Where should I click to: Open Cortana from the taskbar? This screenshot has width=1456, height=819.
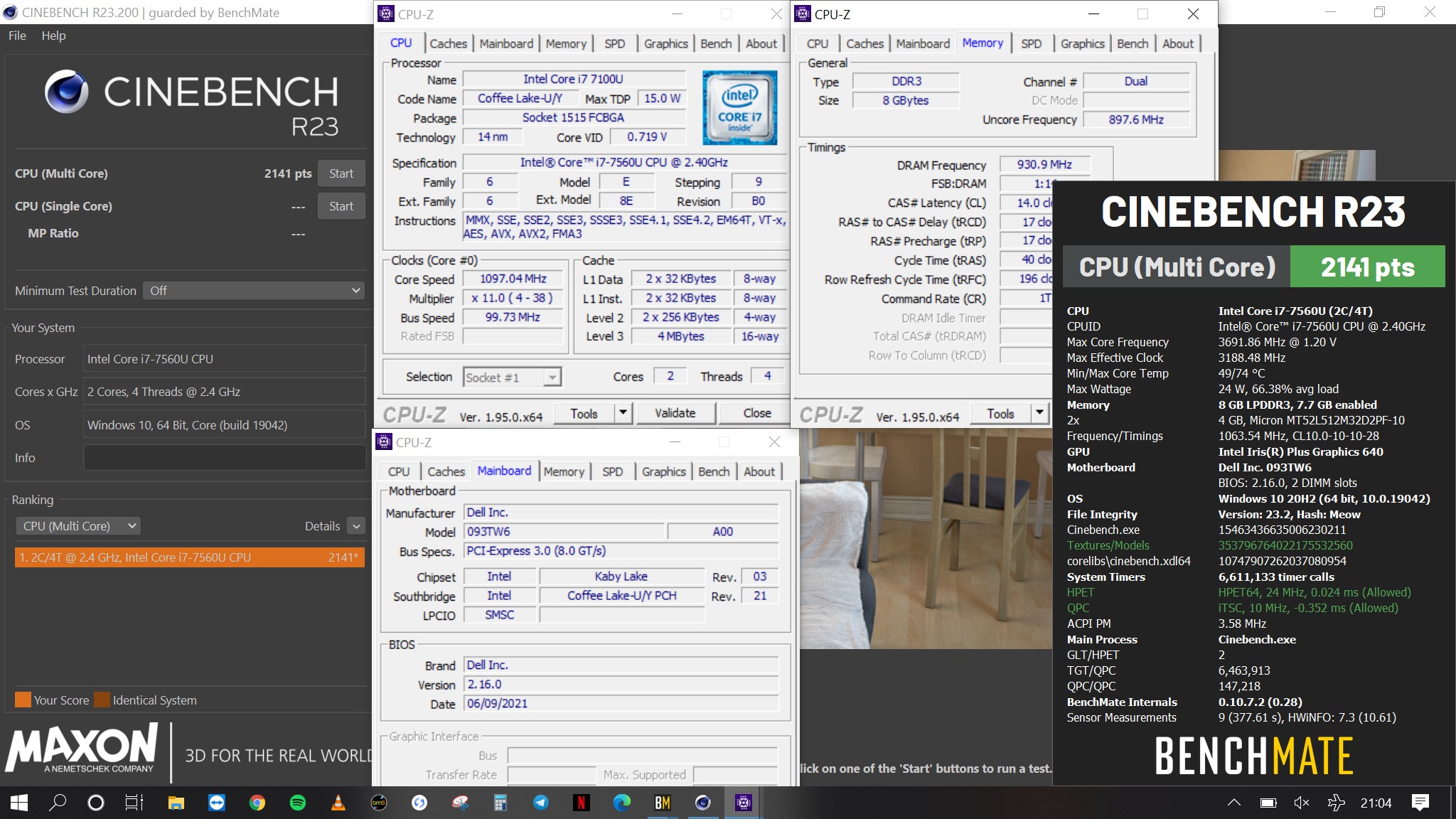point(95,803)
